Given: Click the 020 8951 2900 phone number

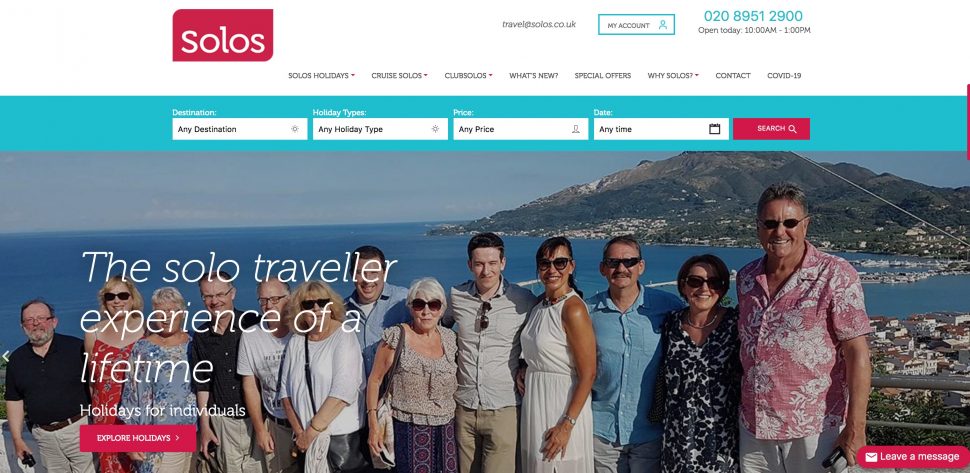Looking at the screenshot, I should point(753,16).
